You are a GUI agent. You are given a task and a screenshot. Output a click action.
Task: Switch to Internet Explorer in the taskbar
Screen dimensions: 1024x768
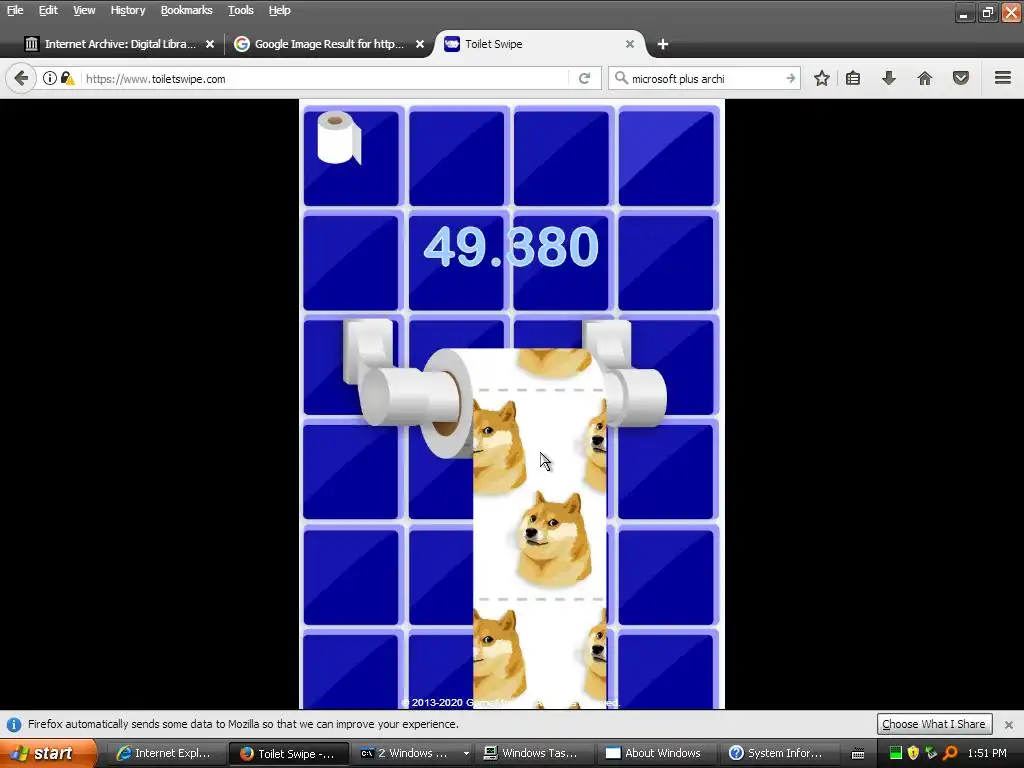coord(165,753)
